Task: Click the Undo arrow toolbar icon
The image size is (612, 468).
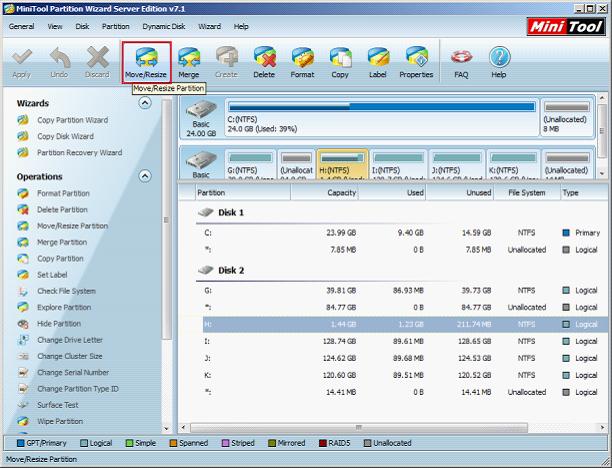Action: click(x=59, y=62)
